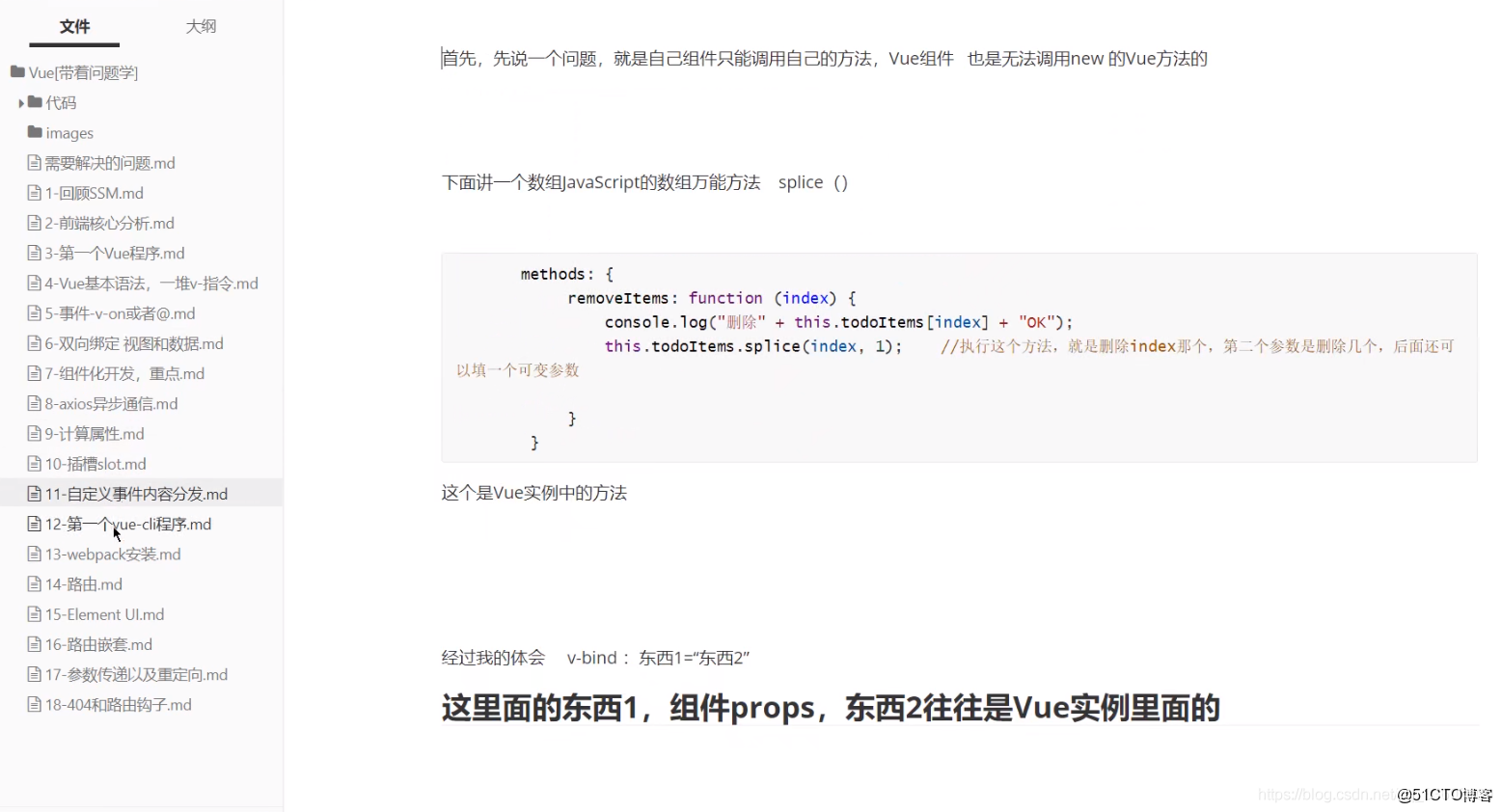This screenshot has width=1502, height=812.
Task: Open 1-回顾SSM.md file
Action: point(95,193)
